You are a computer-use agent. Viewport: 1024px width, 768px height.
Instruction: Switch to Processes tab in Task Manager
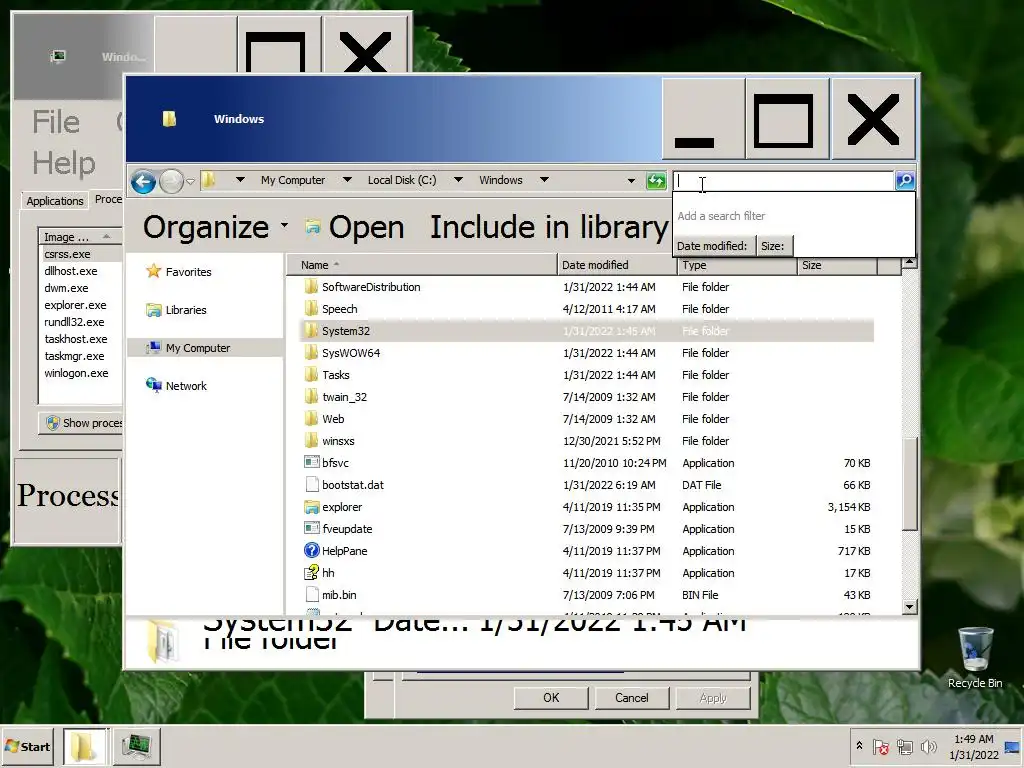[108, 199]
